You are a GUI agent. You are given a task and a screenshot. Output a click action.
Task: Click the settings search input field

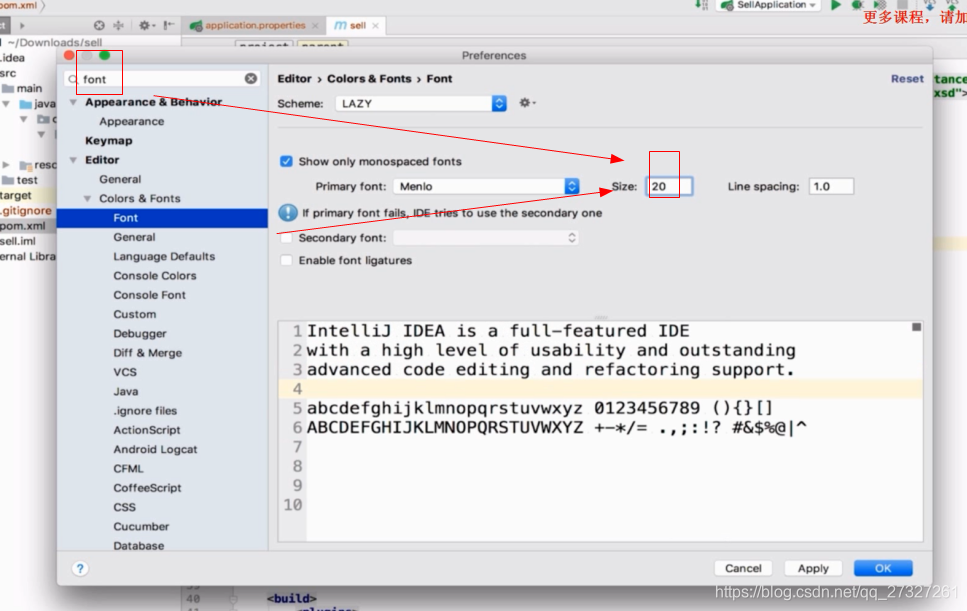pos(162,79)
